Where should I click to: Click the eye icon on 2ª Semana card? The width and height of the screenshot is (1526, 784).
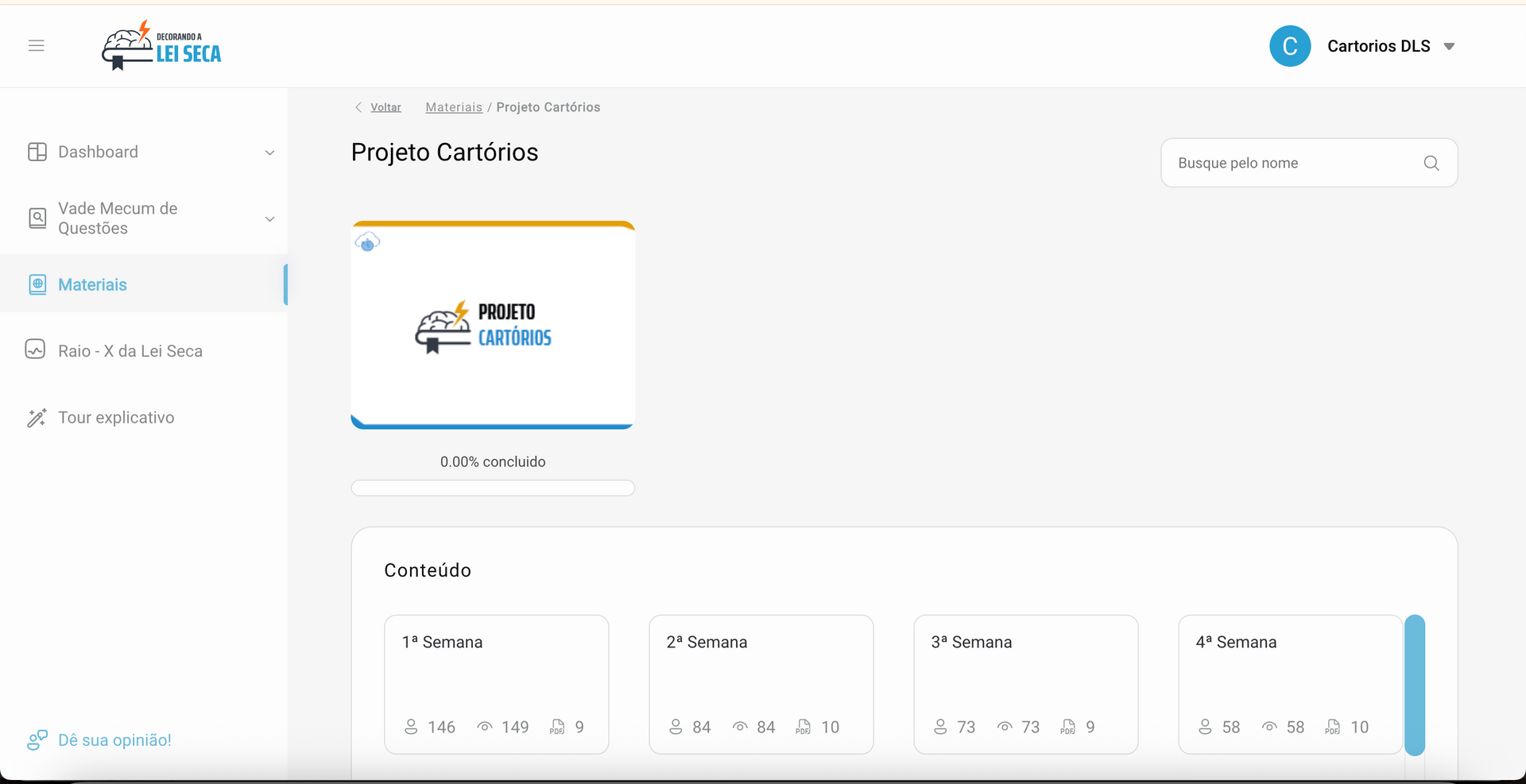click(x=741, y=726)
